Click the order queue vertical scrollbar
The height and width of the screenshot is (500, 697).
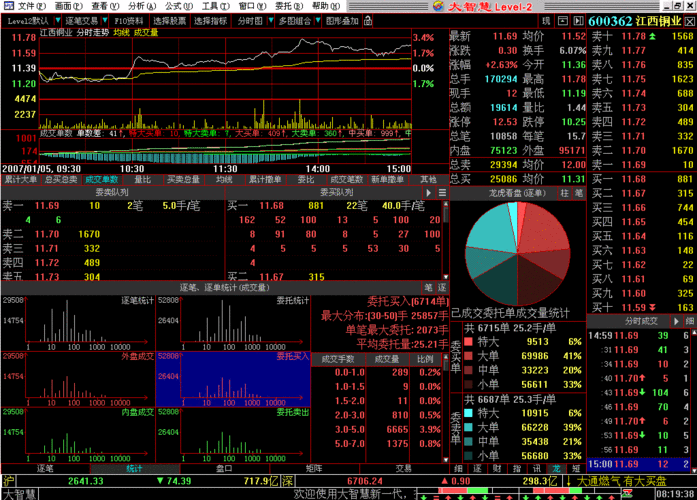pyautogui.click(x=445, y=240)
